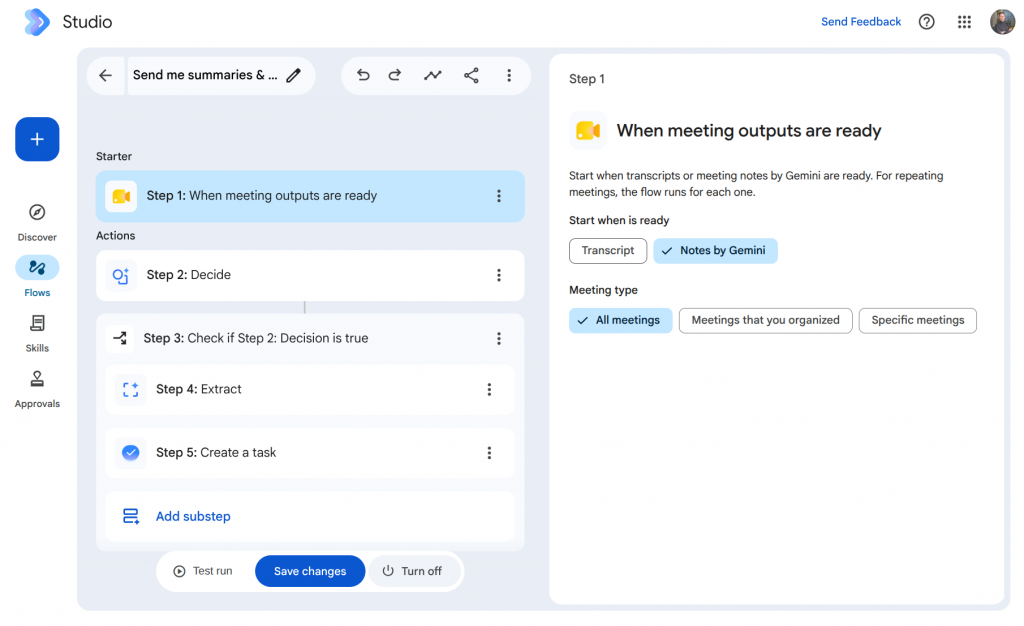Click the 'Starter' section label

click(114, 157)
